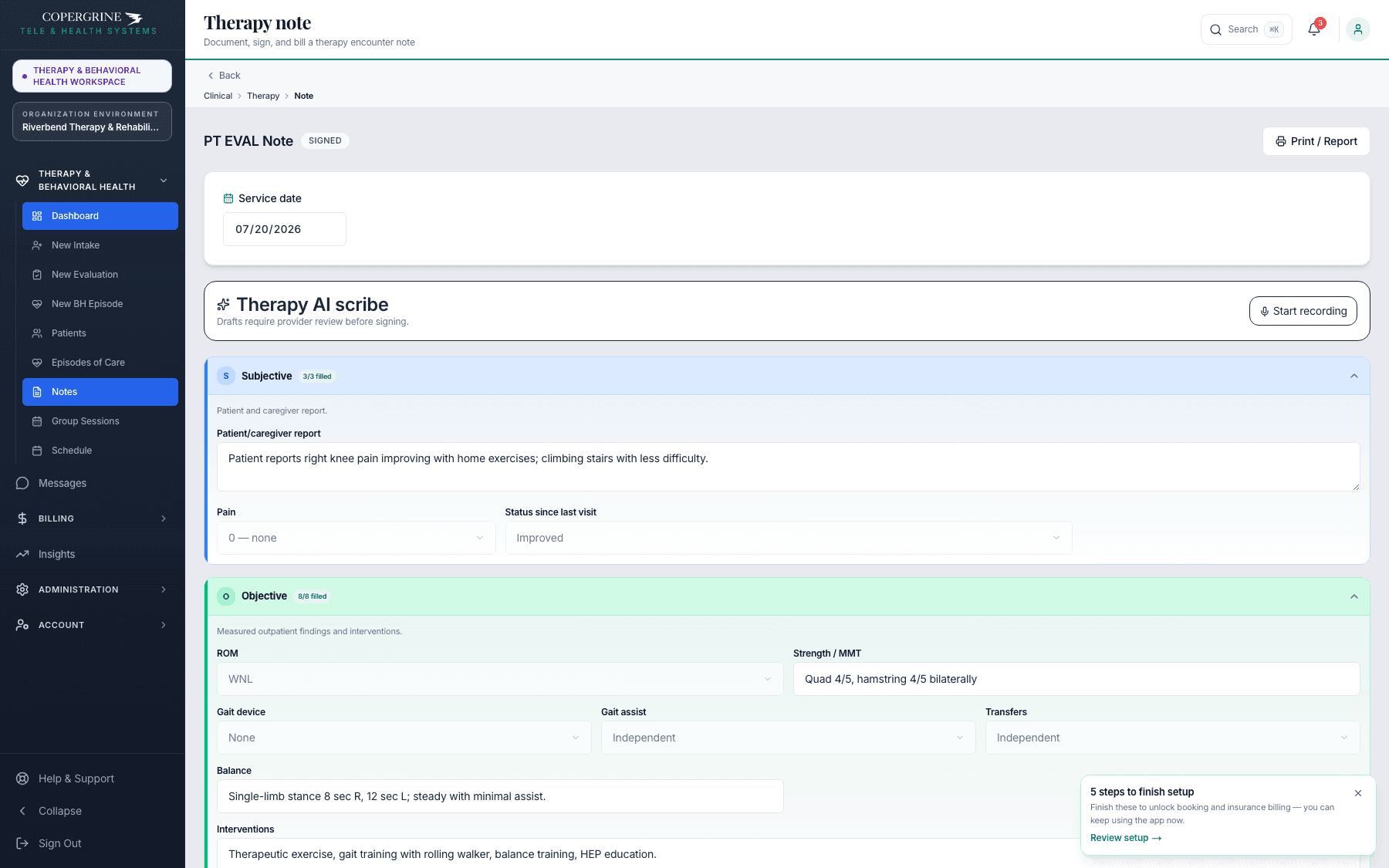Open the user profile avatar icon
Screen dimensions: 1389x868
pos(1357,29)
